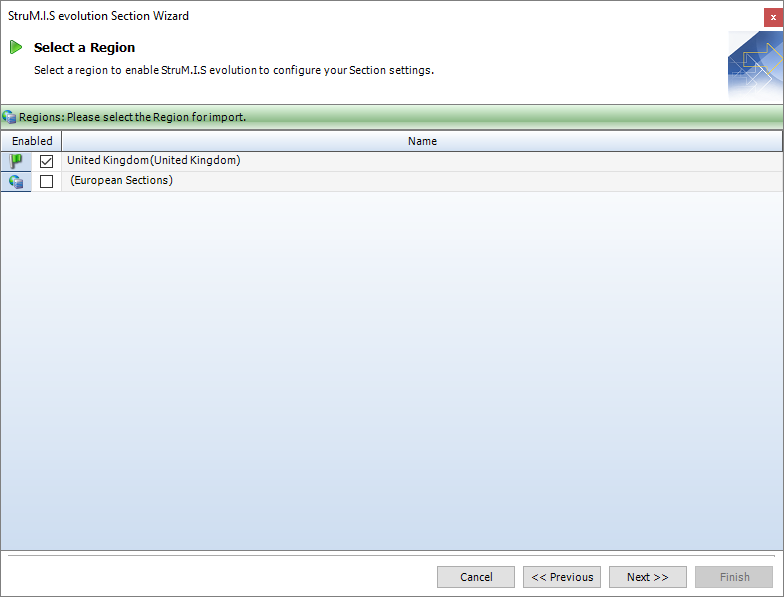The image size is (784, 597).
Task: Select the (European Sections) row name
Action: (x=122, y=180)
